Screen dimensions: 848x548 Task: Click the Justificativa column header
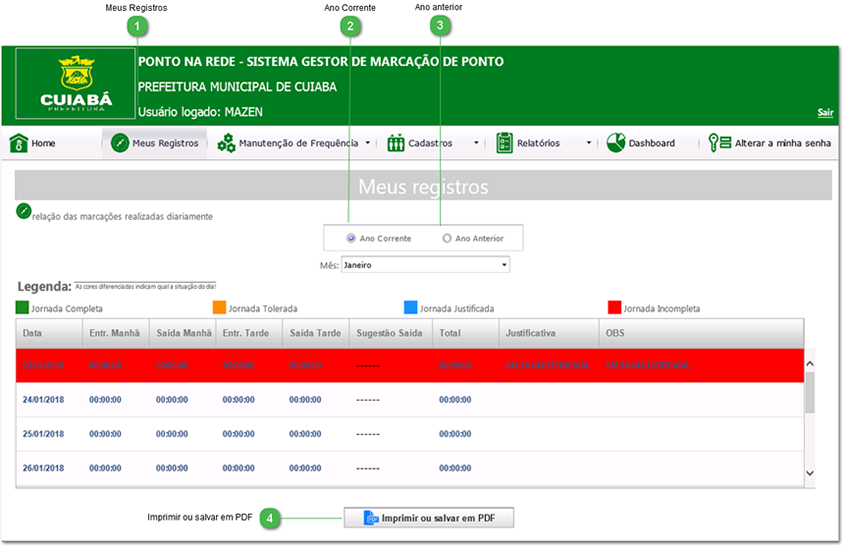point(548,333)
